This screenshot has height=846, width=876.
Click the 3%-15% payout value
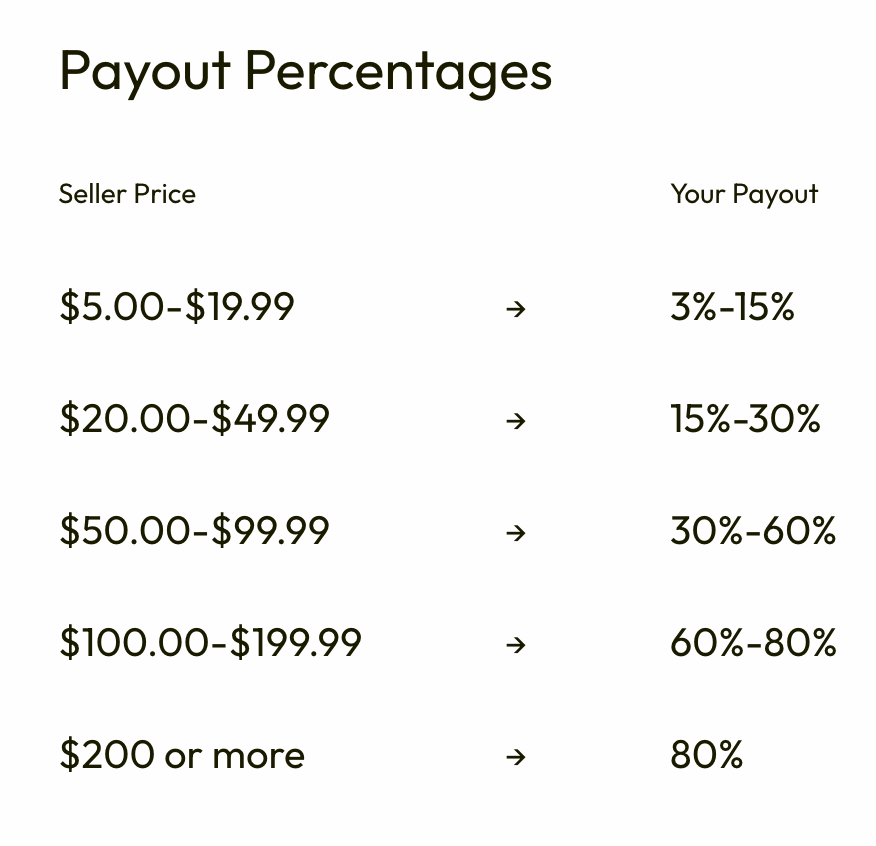[732, 307]
